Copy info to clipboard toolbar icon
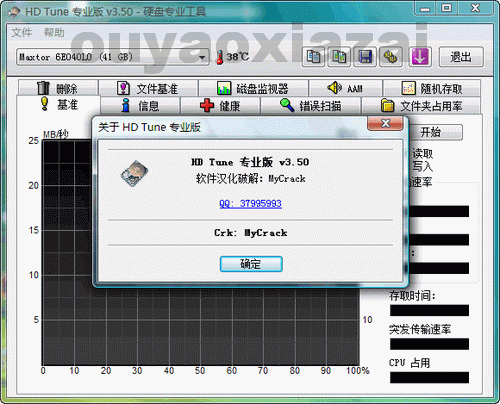The height and width of the screenshot is (404, 500). (x=313, y=57)
